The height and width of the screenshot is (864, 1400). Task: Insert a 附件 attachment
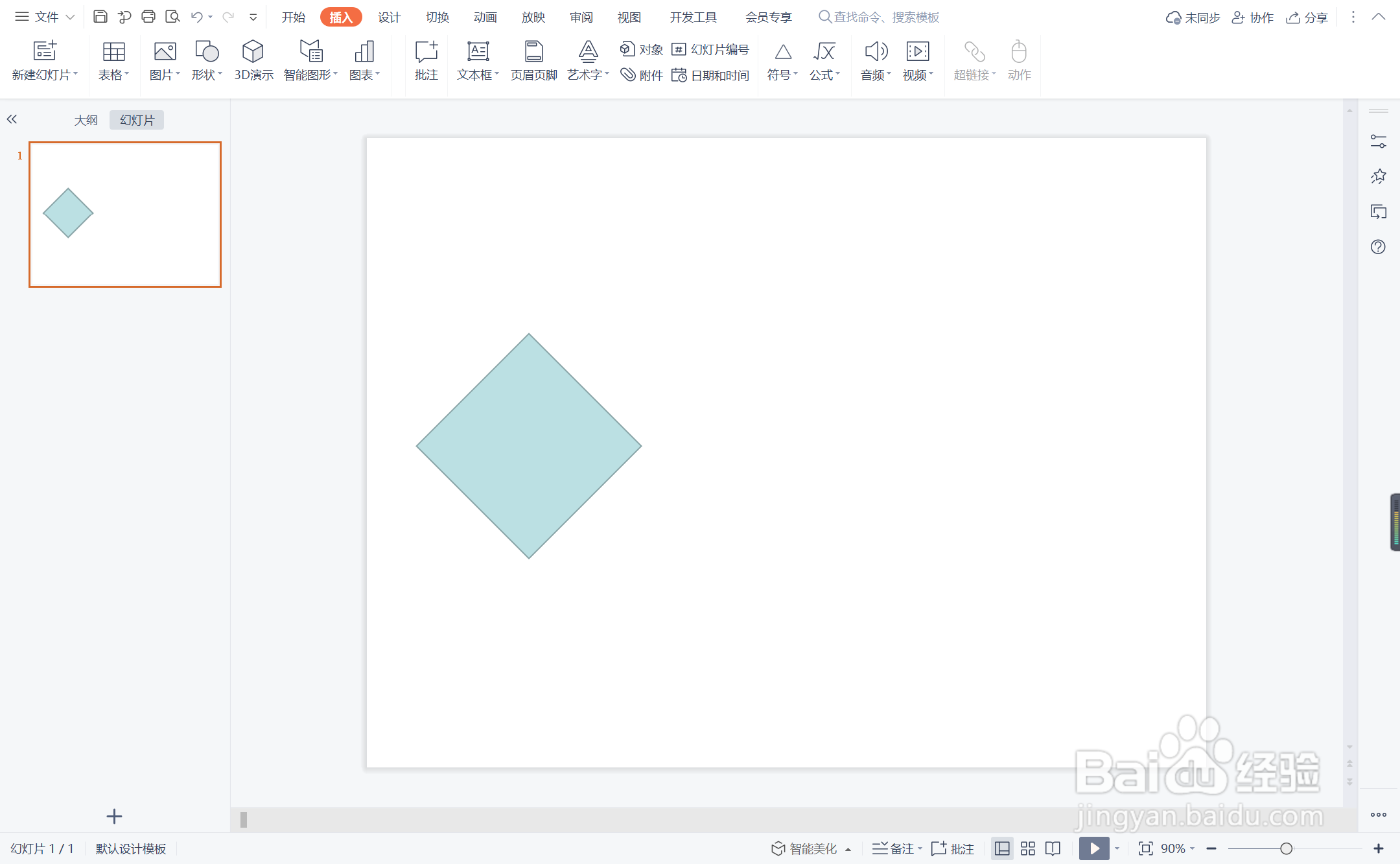click(x=642, y=75)
